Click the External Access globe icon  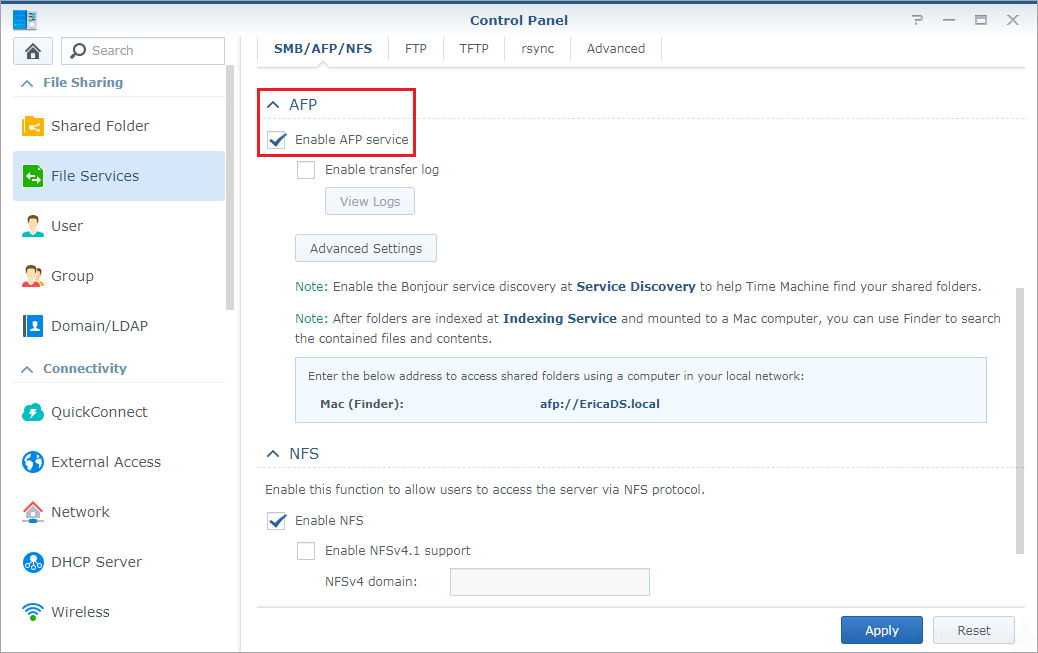pyautogui.click(x=32, y=462)
